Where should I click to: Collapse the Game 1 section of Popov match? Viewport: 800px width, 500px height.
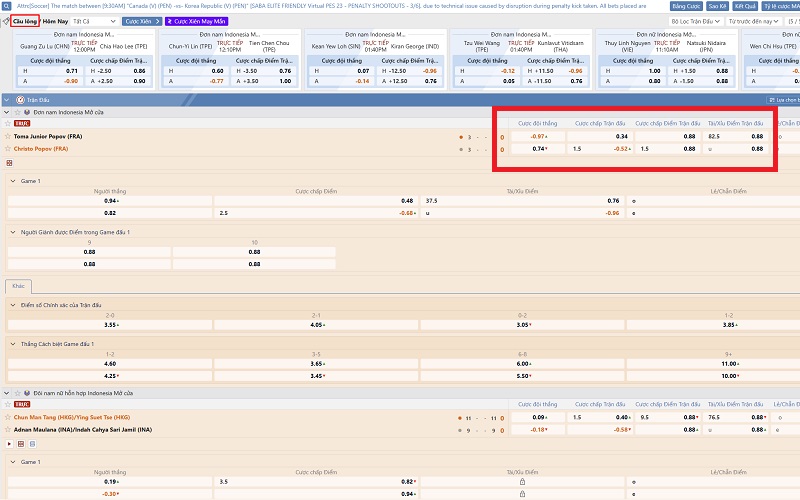click(x=12, y=180)
